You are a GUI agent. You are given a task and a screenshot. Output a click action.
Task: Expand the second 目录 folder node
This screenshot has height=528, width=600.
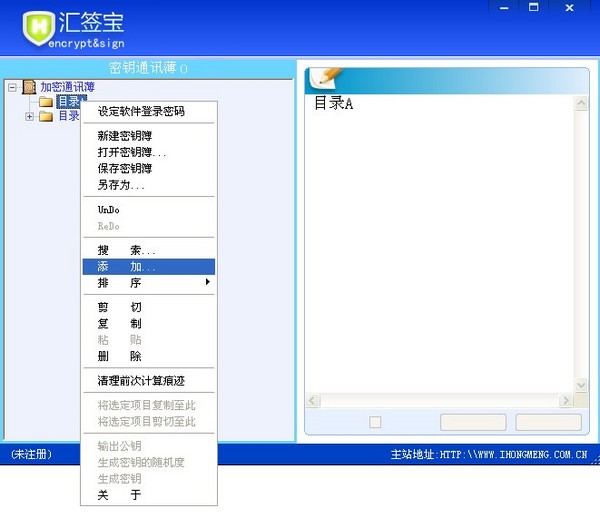[29, 116]
